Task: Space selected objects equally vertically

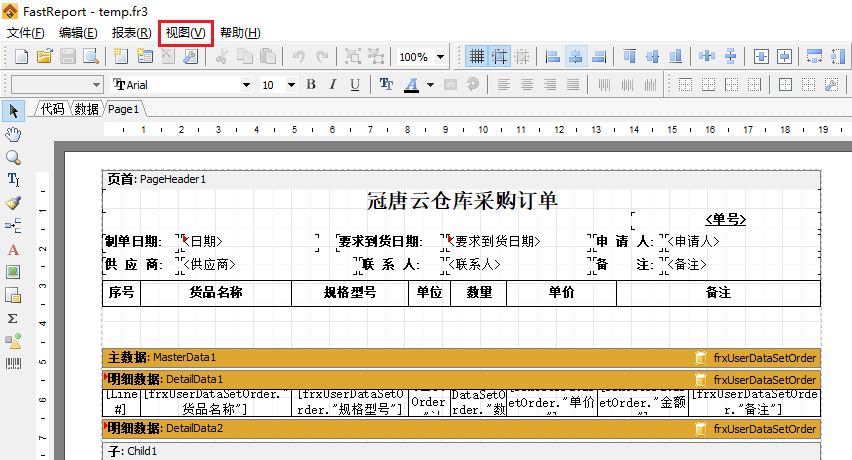Action: pyautogui.click(x=730, y=56)
